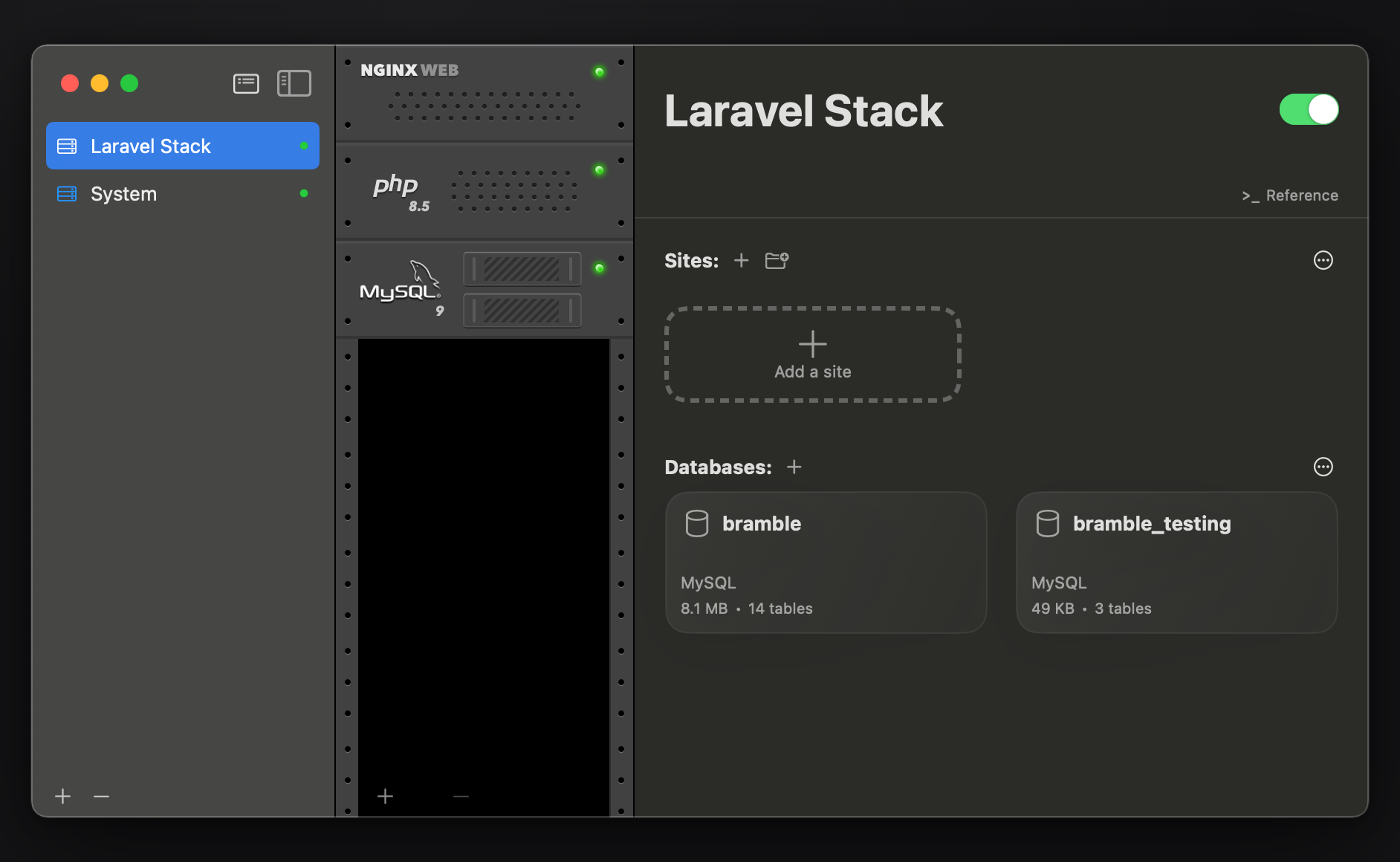1400x862 pixels.
Task: Click the NGINX green status light
Action: pyautogui.click(x=599, y=71)
